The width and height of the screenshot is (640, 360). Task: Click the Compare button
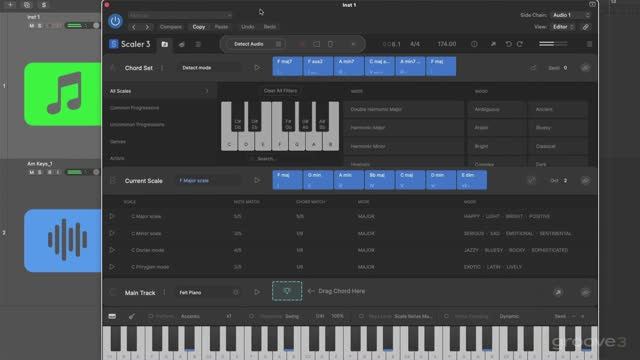click(171, 27)
